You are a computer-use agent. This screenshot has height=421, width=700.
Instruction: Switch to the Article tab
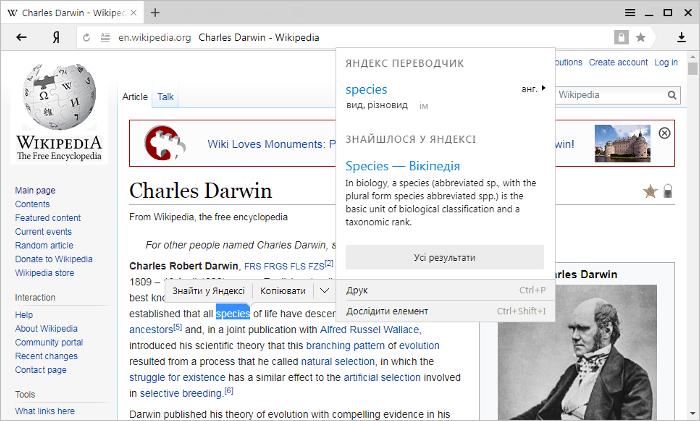[135, 96]
